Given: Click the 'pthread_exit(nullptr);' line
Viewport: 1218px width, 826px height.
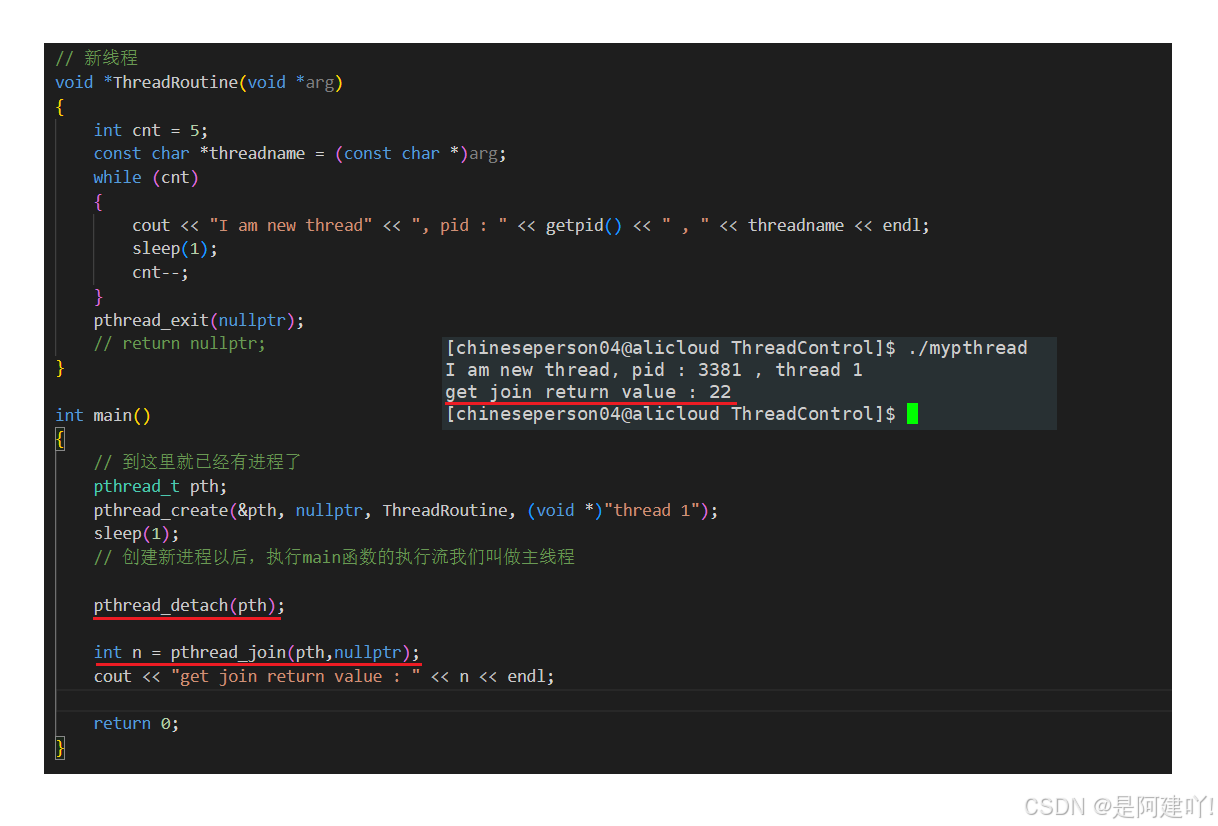Looking at the screenshot, I should point(199,320).
